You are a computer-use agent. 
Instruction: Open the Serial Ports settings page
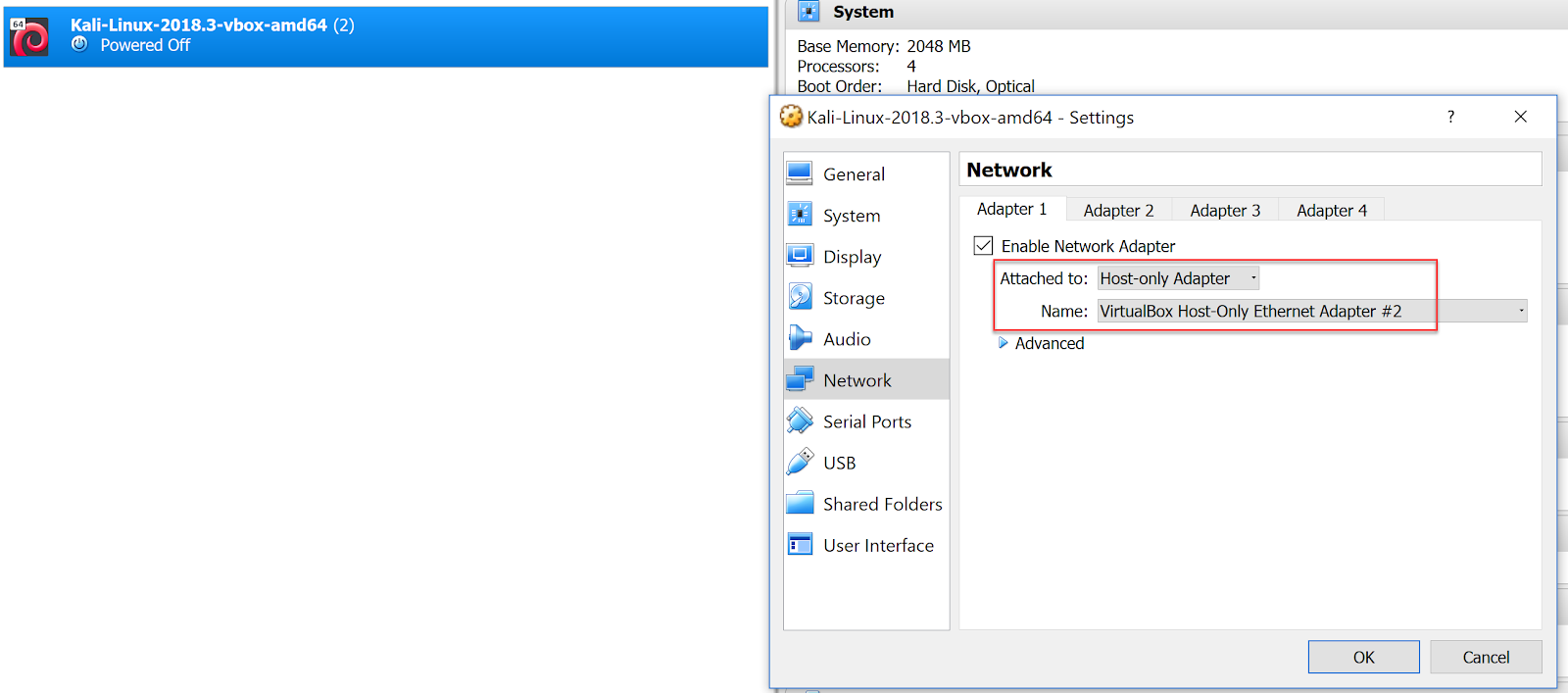pyautogui.click(x=866, y=421)
